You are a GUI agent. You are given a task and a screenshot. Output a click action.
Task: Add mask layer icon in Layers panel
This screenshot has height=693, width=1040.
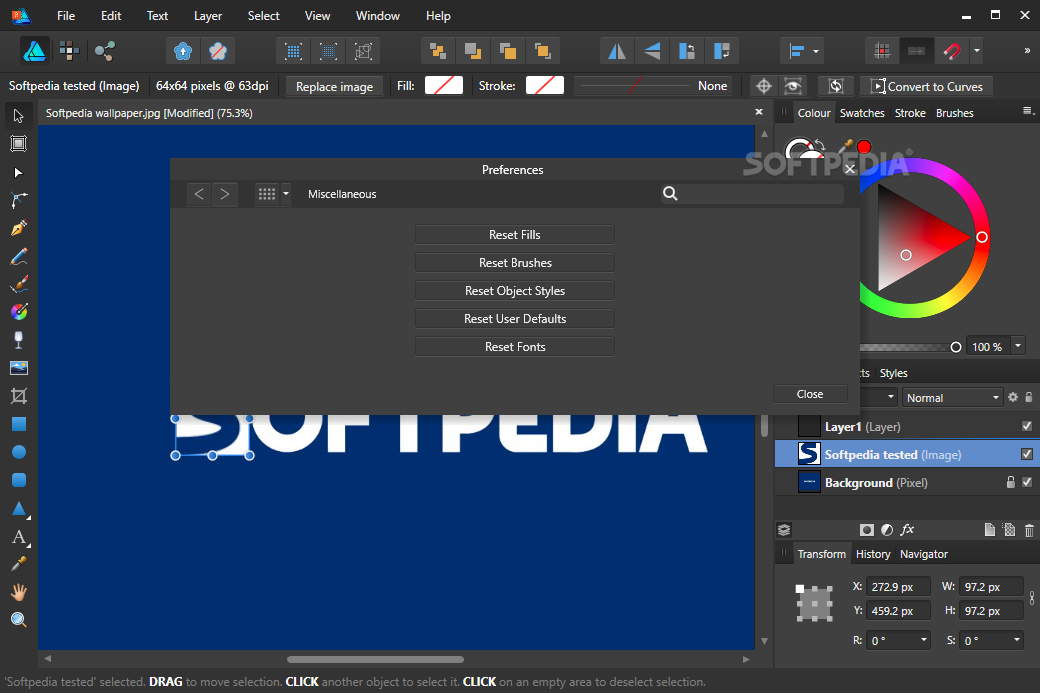(866, 530)
